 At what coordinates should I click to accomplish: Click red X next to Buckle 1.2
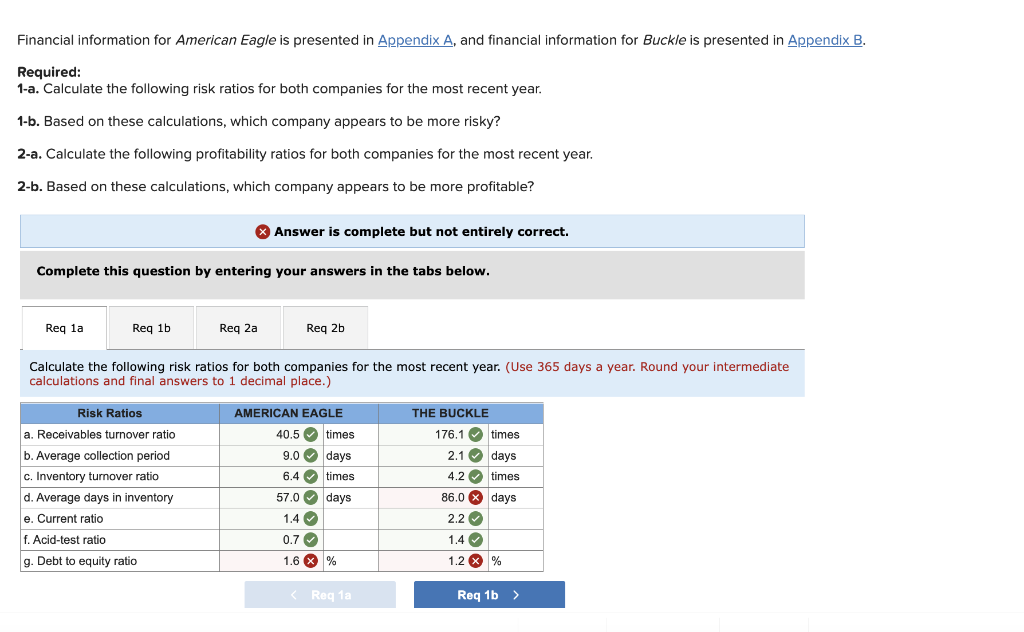476,561
